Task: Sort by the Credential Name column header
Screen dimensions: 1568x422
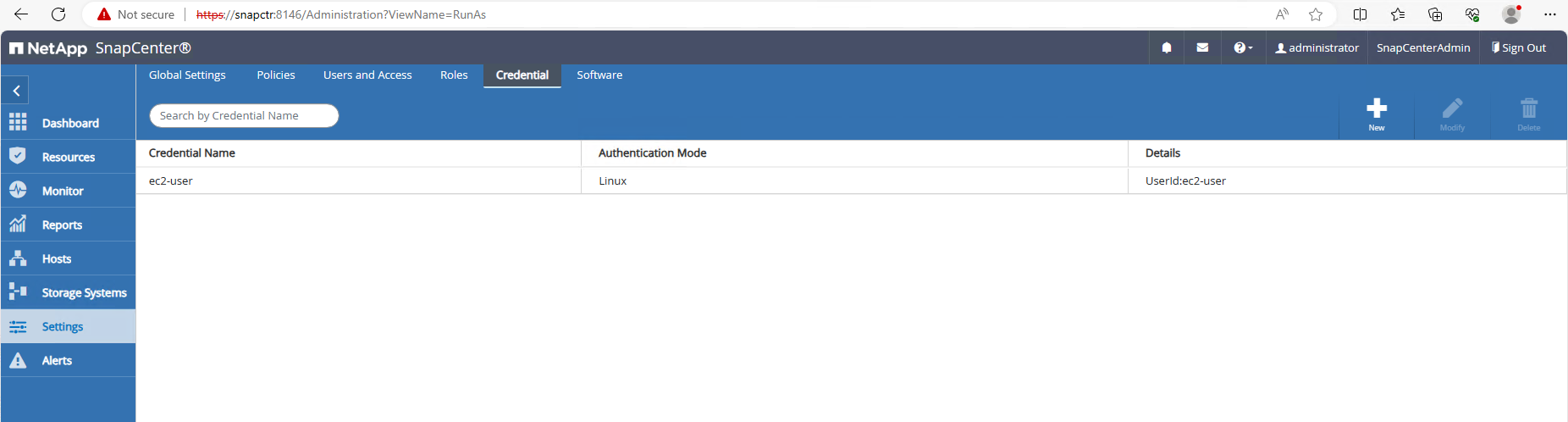Action: point(191,153)
